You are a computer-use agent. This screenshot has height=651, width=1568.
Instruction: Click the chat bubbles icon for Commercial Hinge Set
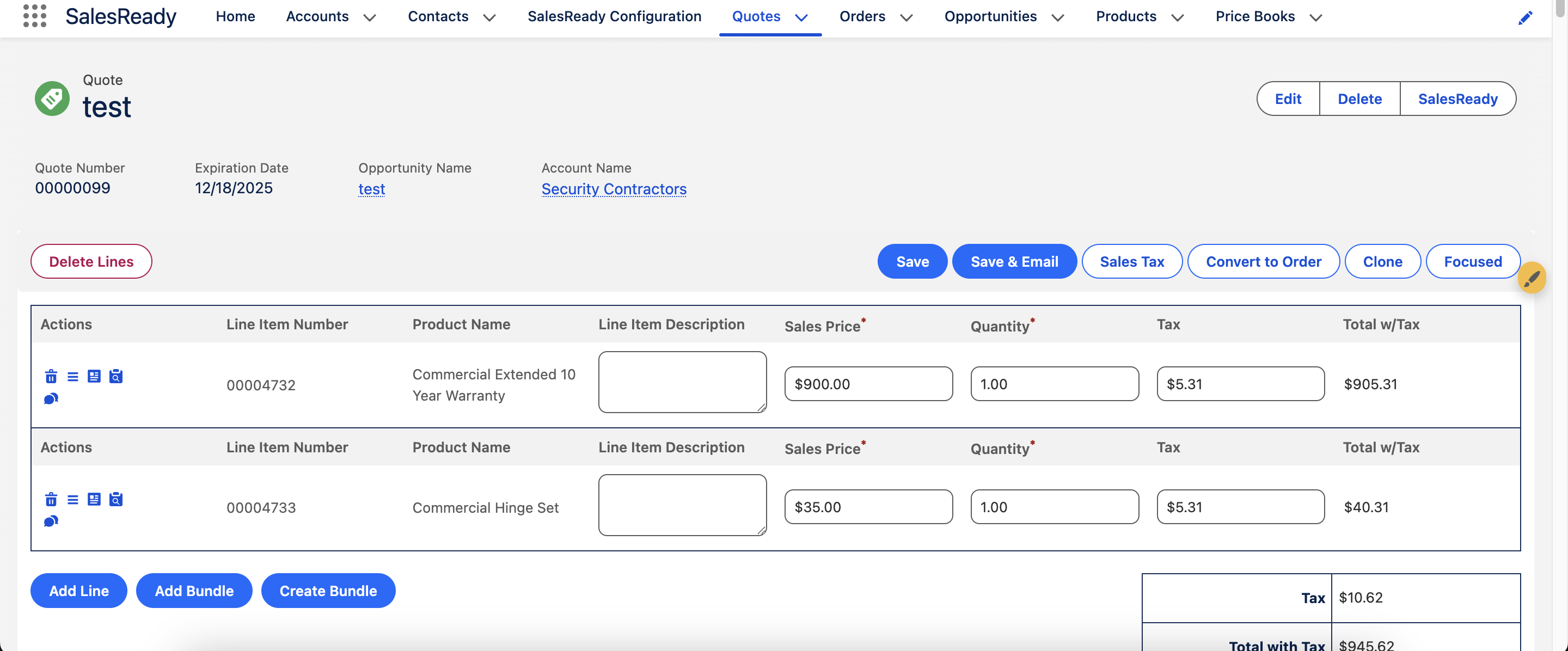click(51, 521)
